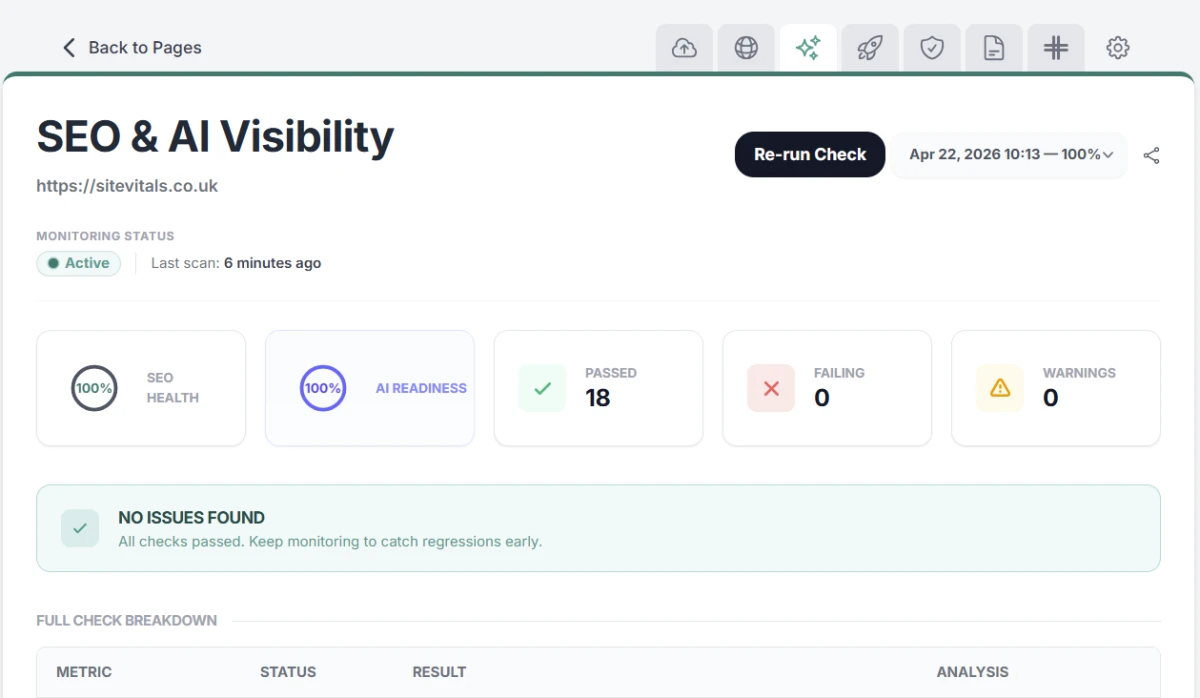Open the rocket performance tab
The image size is (1200, 698).
coord(870,48)
